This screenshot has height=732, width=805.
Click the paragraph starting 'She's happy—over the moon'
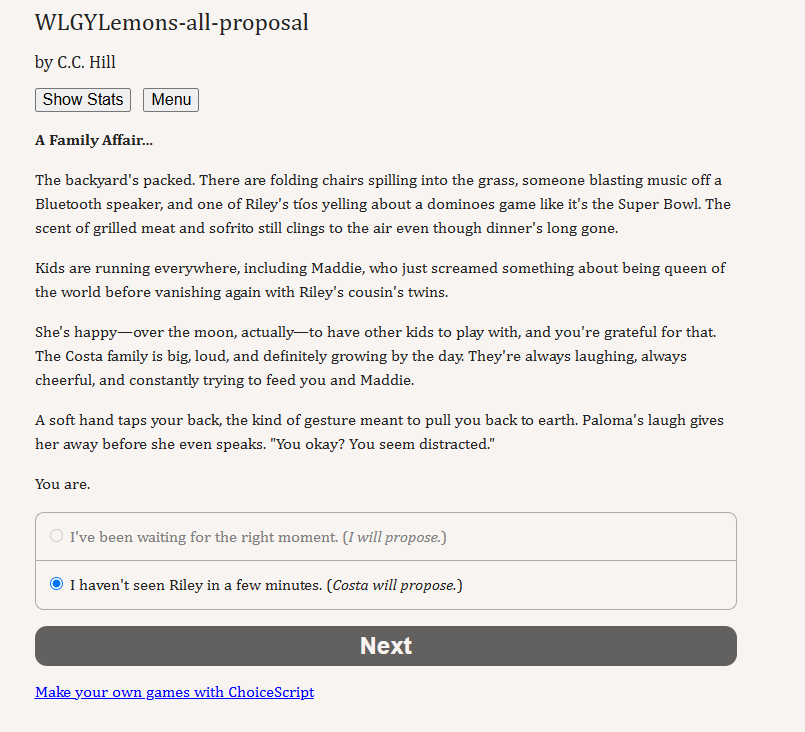[x=376, y=356]
